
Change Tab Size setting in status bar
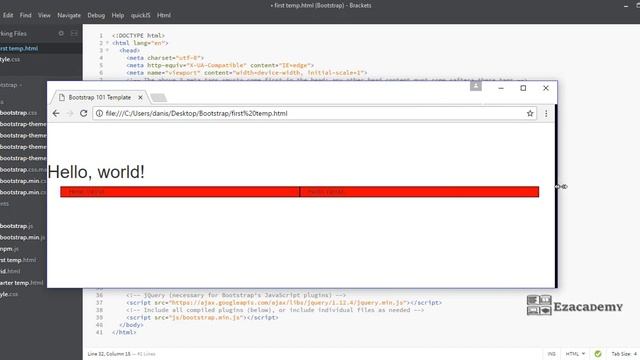(624, 354)
